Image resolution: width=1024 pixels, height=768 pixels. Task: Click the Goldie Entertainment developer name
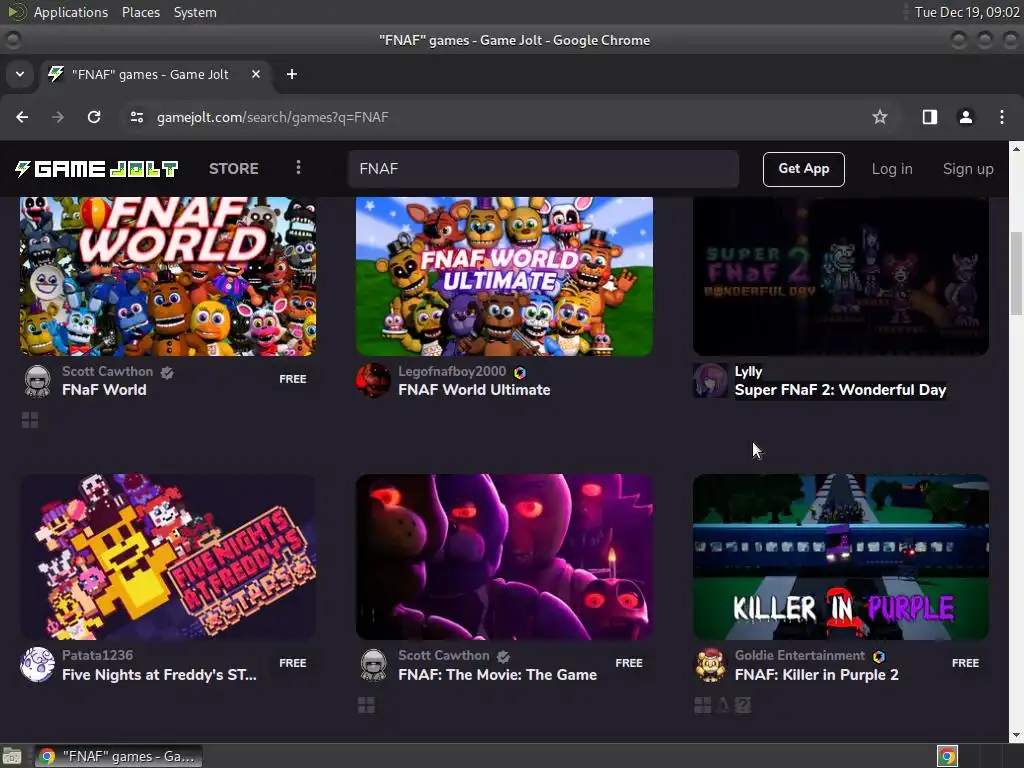pyautogui.click(x=800, y=655)
